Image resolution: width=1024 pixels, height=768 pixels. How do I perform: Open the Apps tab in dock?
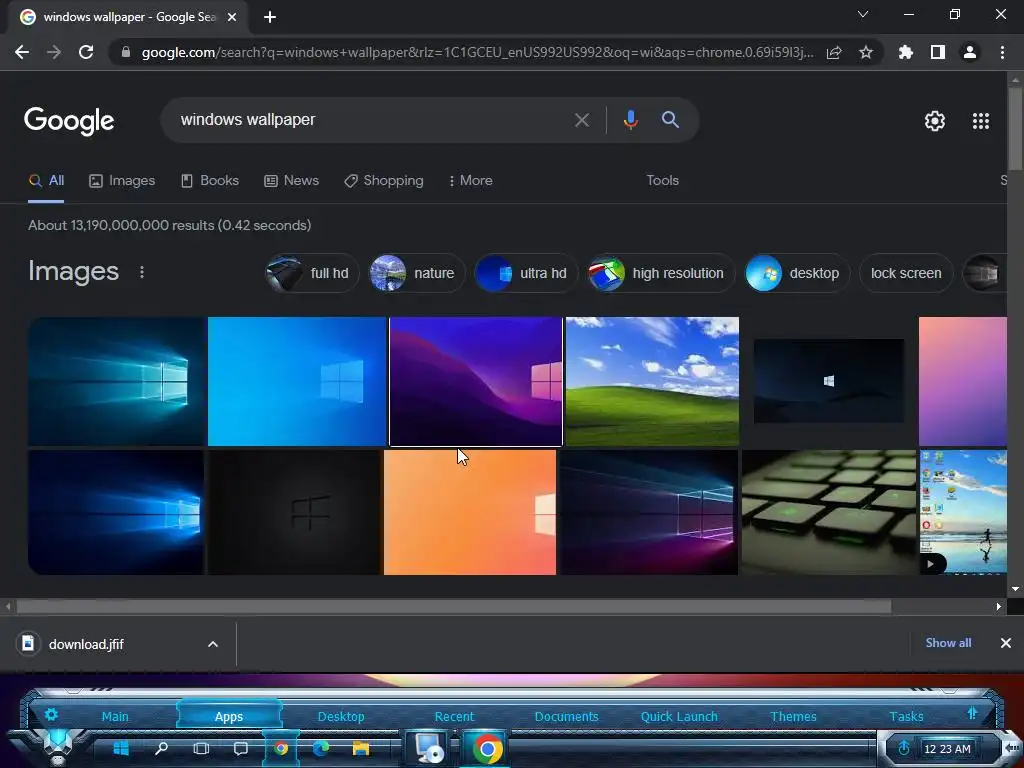click(x=229, y=716)
